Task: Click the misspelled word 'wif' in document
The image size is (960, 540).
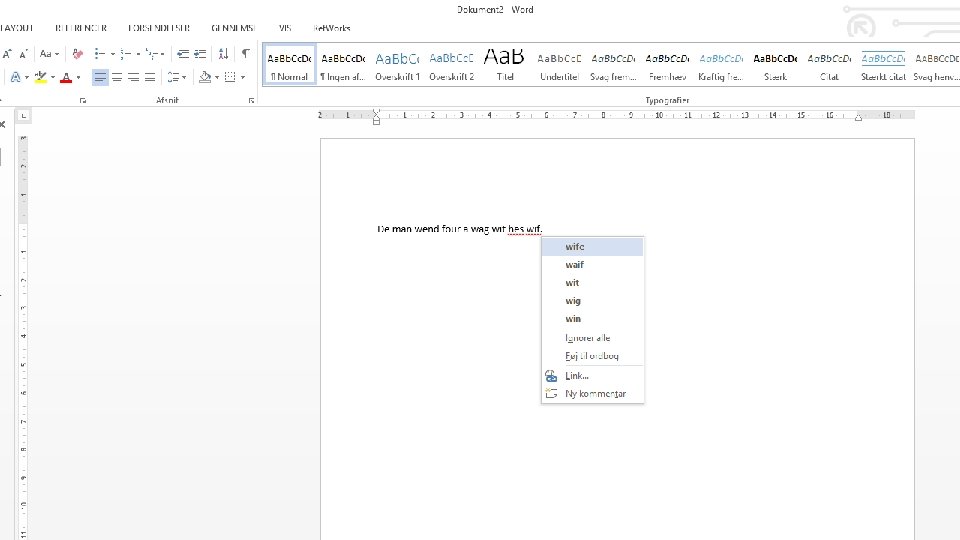Action: point(533,229)
